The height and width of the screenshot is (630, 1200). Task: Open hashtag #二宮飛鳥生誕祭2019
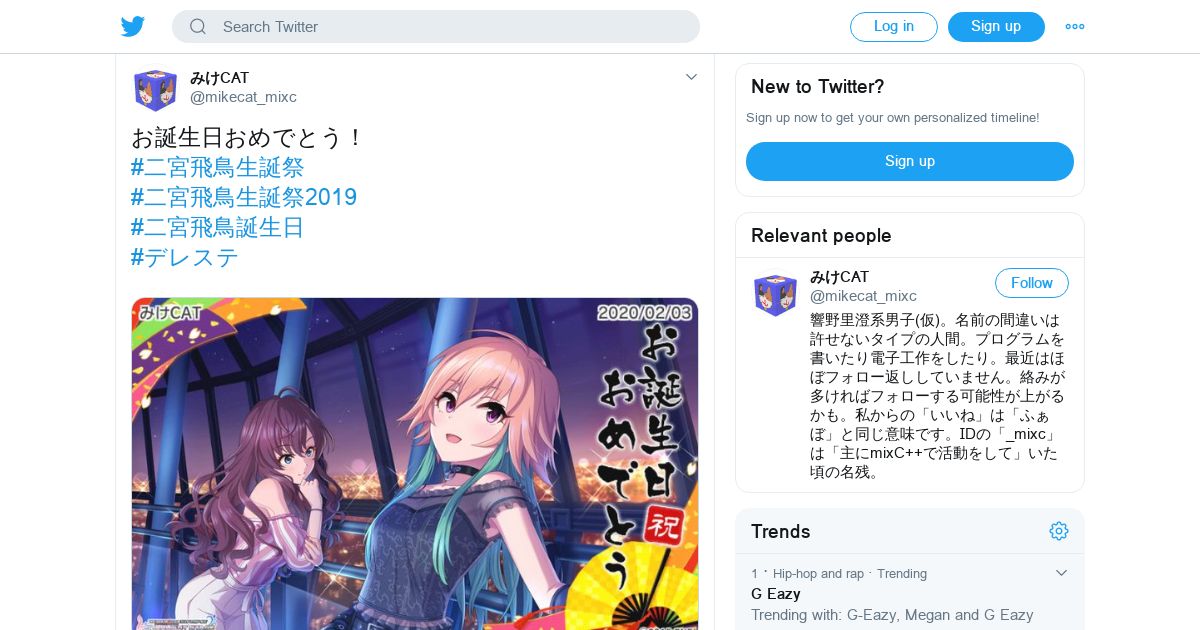point(244,197)
